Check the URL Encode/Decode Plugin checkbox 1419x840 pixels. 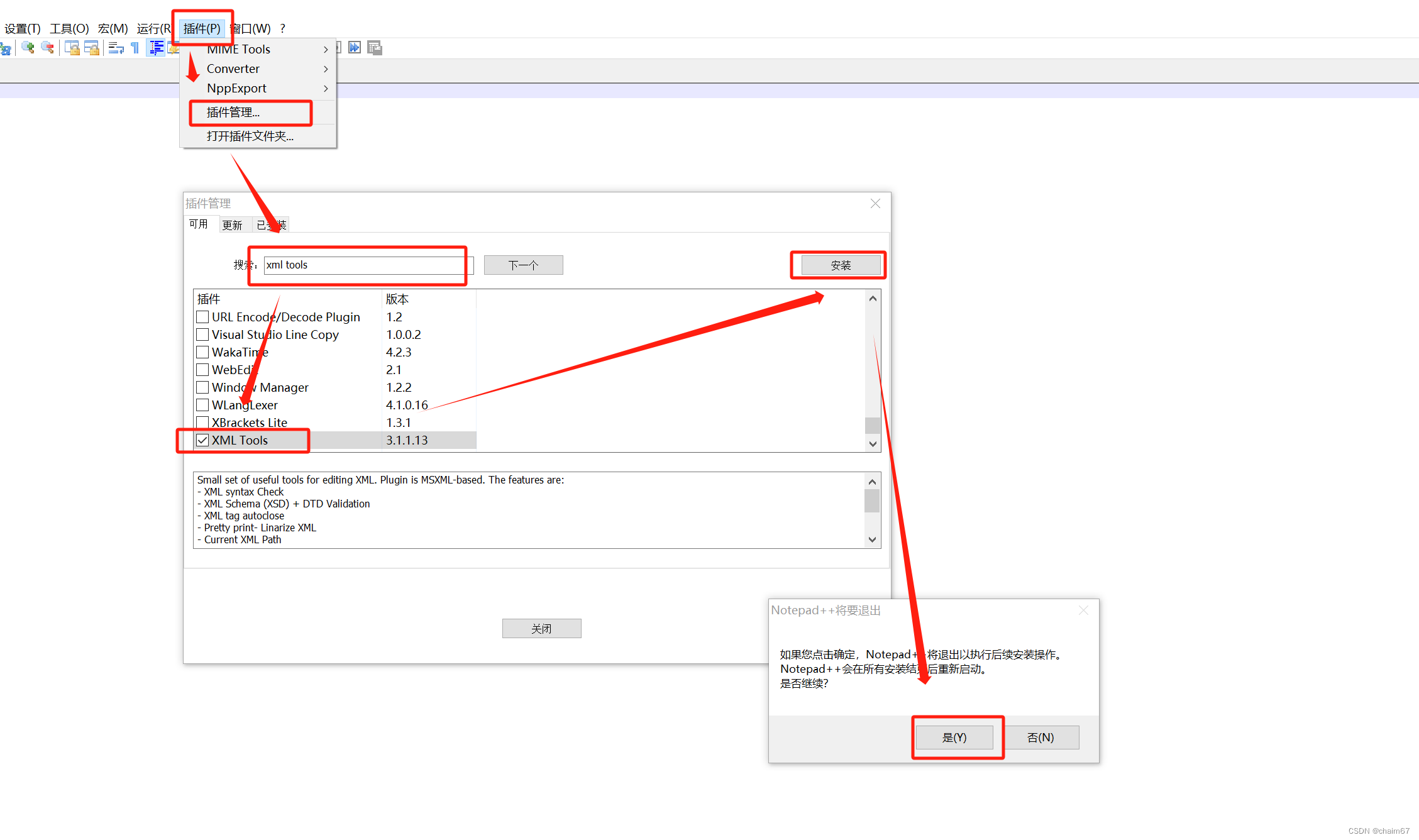coord(202,317)
